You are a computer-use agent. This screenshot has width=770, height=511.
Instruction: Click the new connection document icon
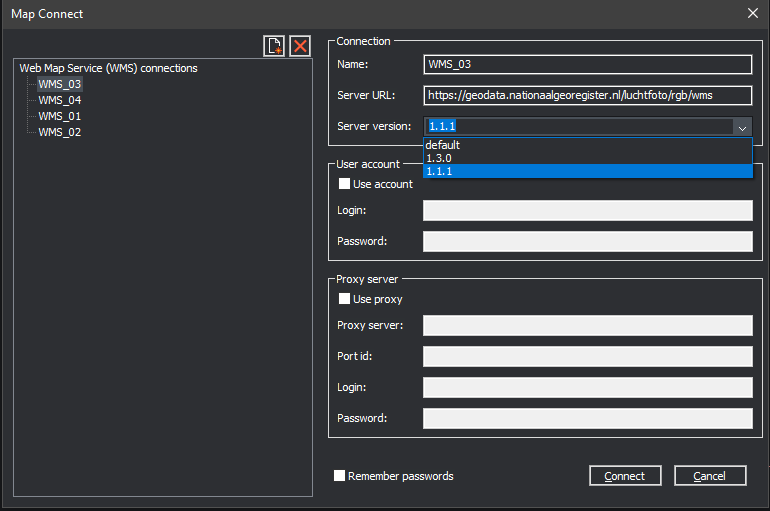(274, 46)
